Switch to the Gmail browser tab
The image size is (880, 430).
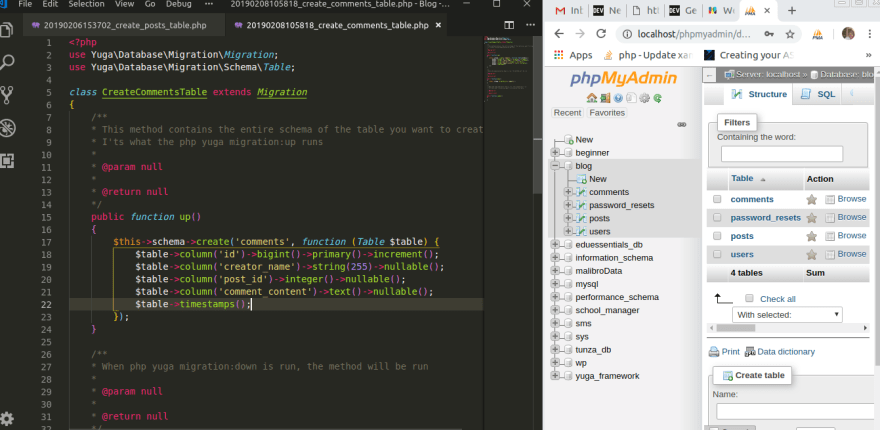568,11
